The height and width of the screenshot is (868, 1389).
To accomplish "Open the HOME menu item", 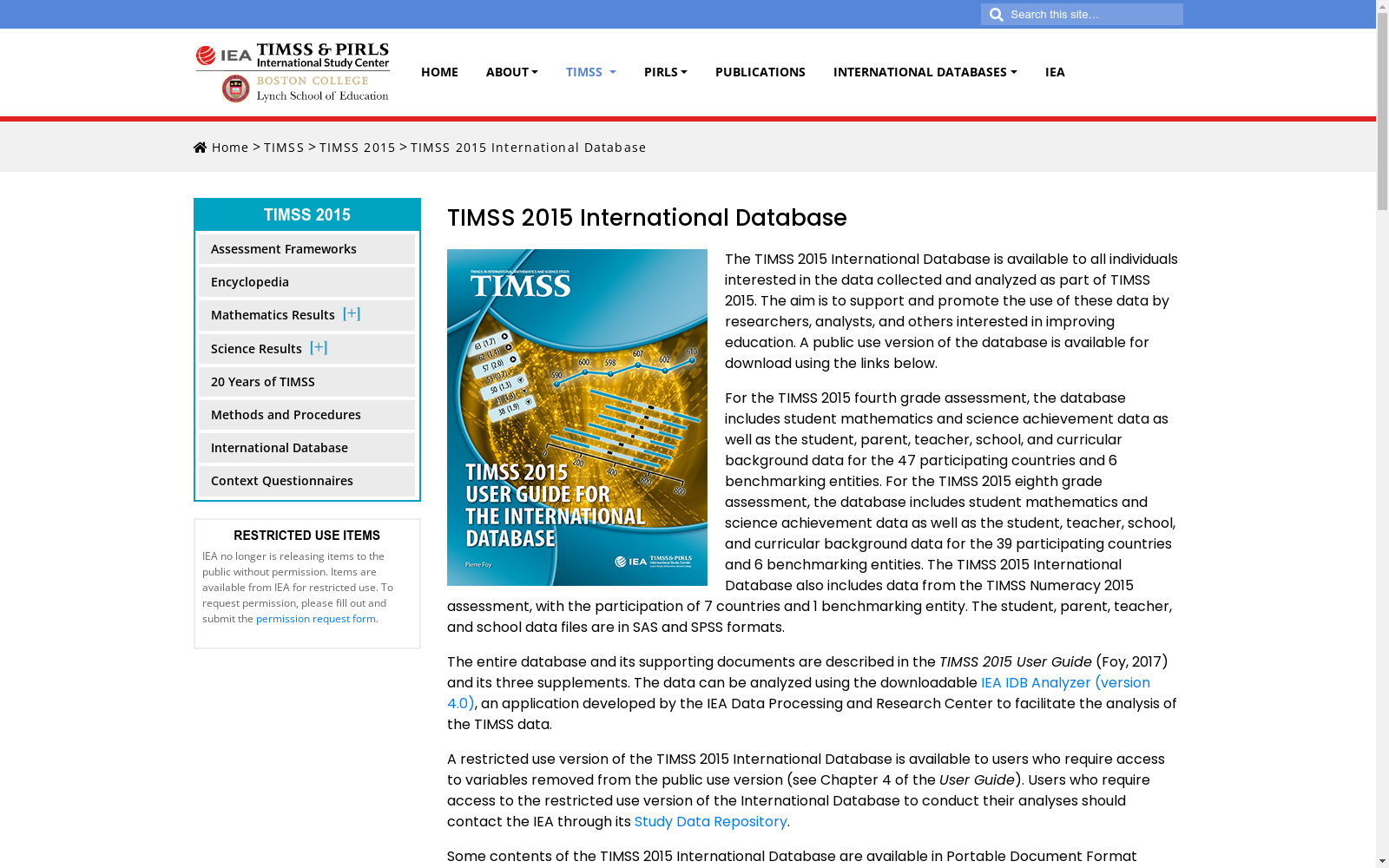I will pyautogui.click(x=439, y=72).
